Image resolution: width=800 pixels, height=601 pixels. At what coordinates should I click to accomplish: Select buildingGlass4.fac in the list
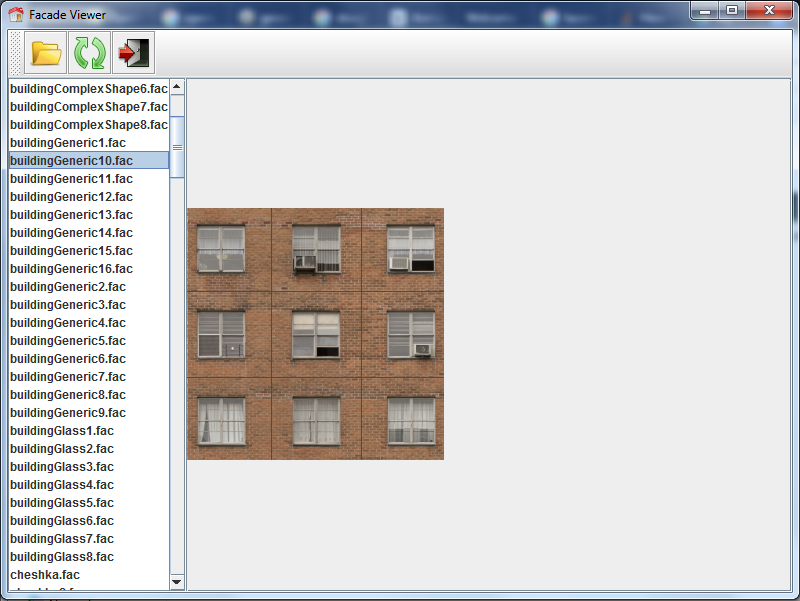click(89, 485)
